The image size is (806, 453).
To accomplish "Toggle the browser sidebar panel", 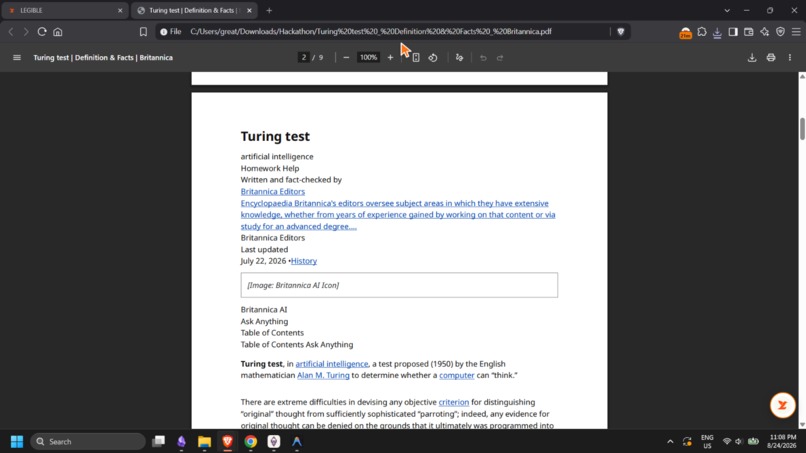I will click(x=733, y=32).
